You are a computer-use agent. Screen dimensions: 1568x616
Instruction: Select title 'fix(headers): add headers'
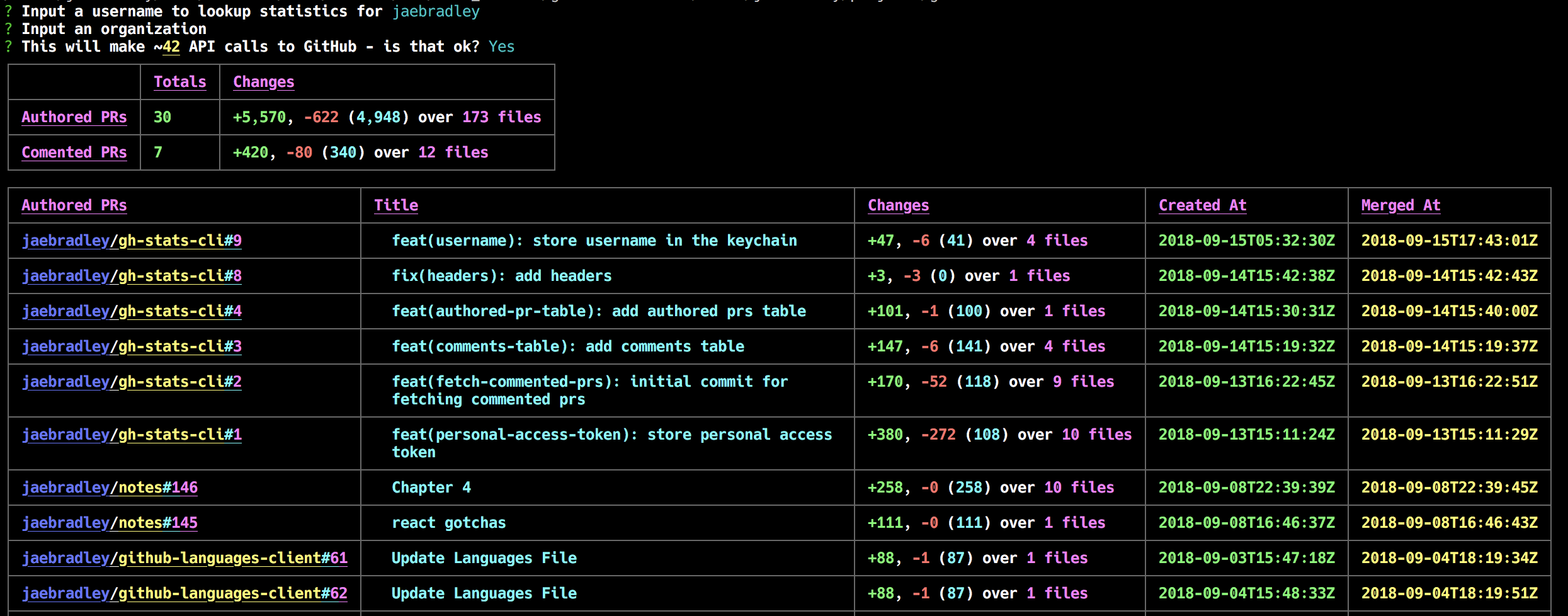coord(502,276)
